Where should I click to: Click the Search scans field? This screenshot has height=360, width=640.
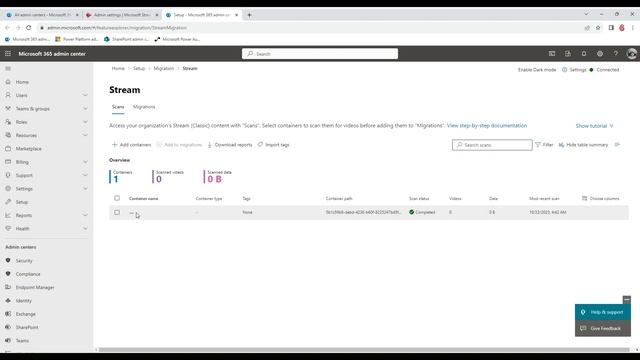click(492, 145)
